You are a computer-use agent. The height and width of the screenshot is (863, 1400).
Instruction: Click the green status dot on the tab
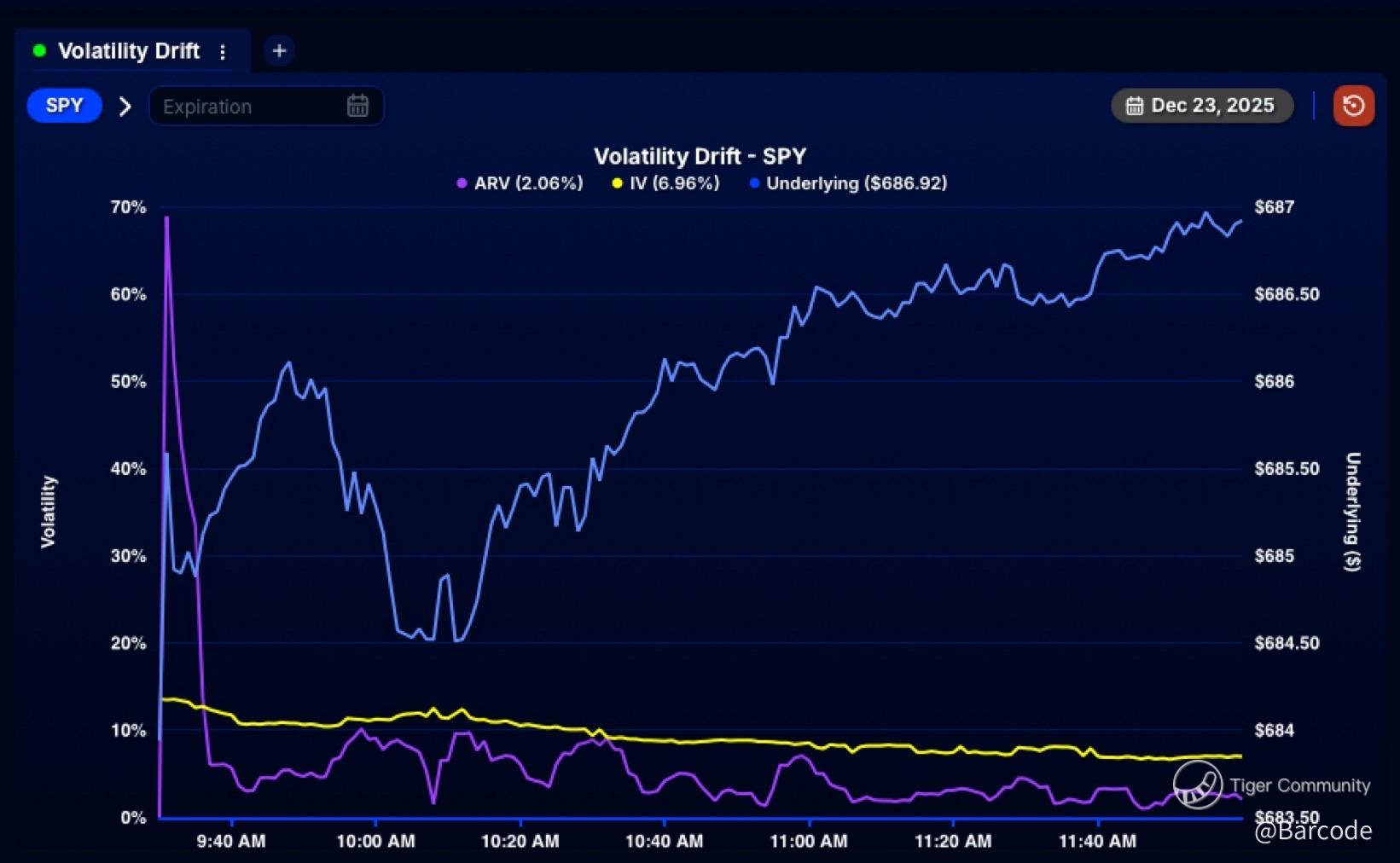click(x=39, y=51)
